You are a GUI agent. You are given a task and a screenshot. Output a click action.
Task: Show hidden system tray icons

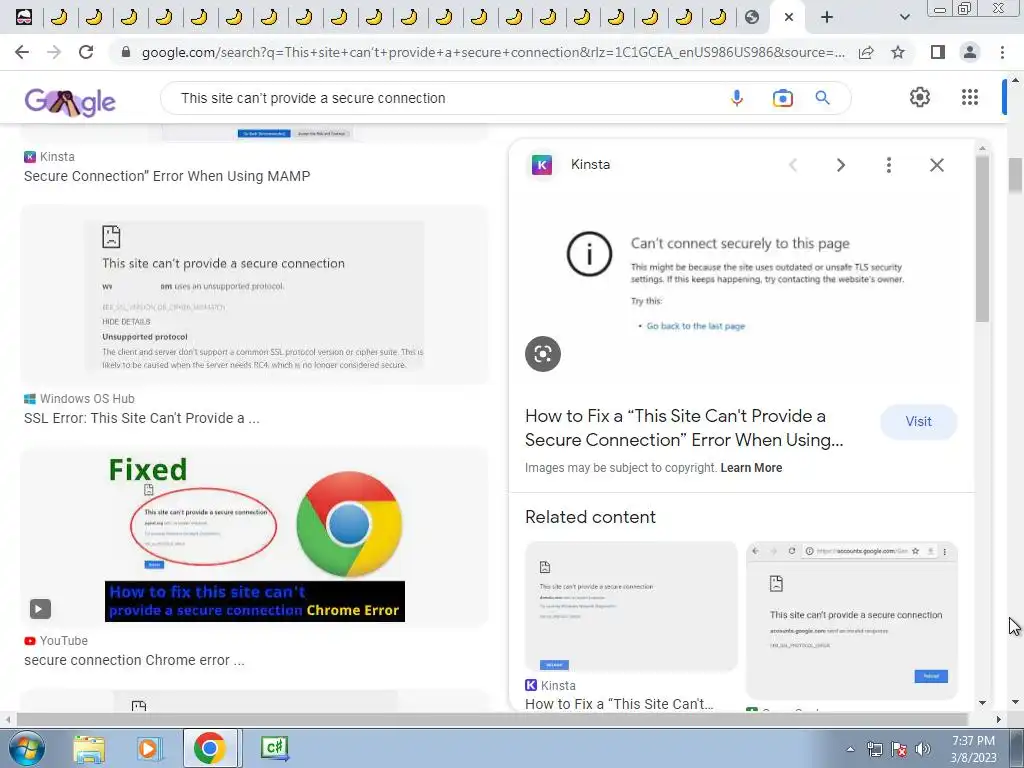[x=850, y=749]
